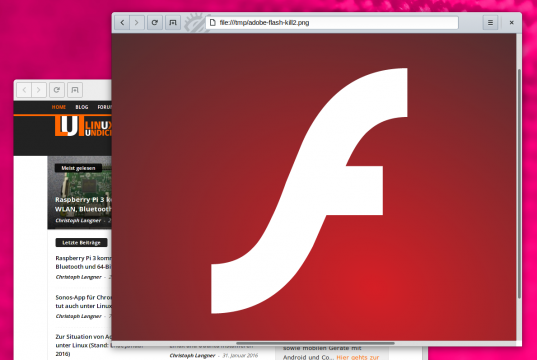
Task: Open FORUM menu item on background website
Action: point(104,107)
